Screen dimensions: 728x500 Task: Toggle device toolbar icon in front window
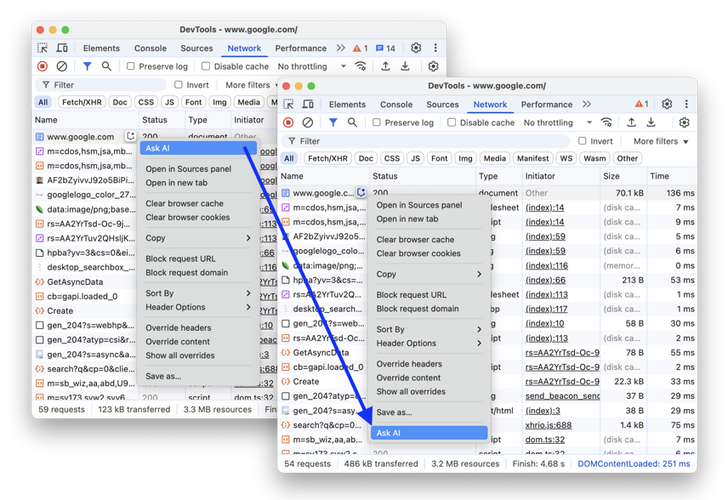click(308, 104)
